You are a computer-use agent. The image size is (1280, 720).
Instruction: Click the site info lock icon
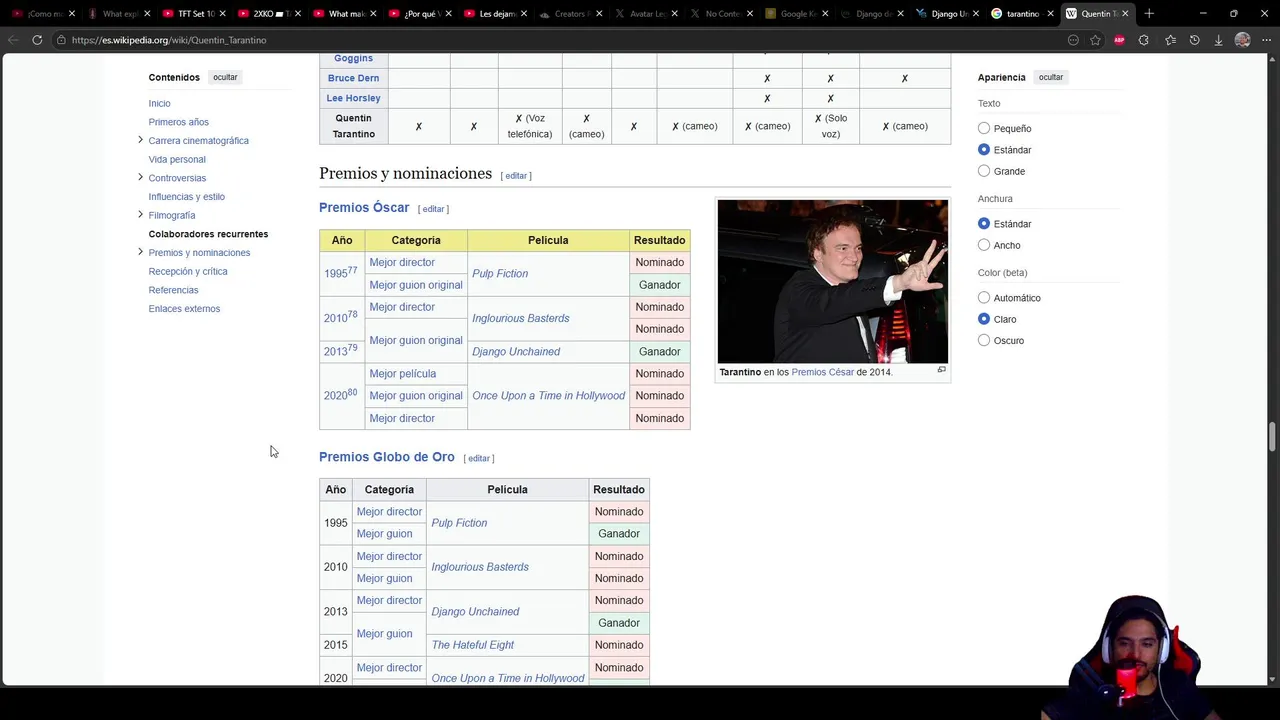(61, 40)
